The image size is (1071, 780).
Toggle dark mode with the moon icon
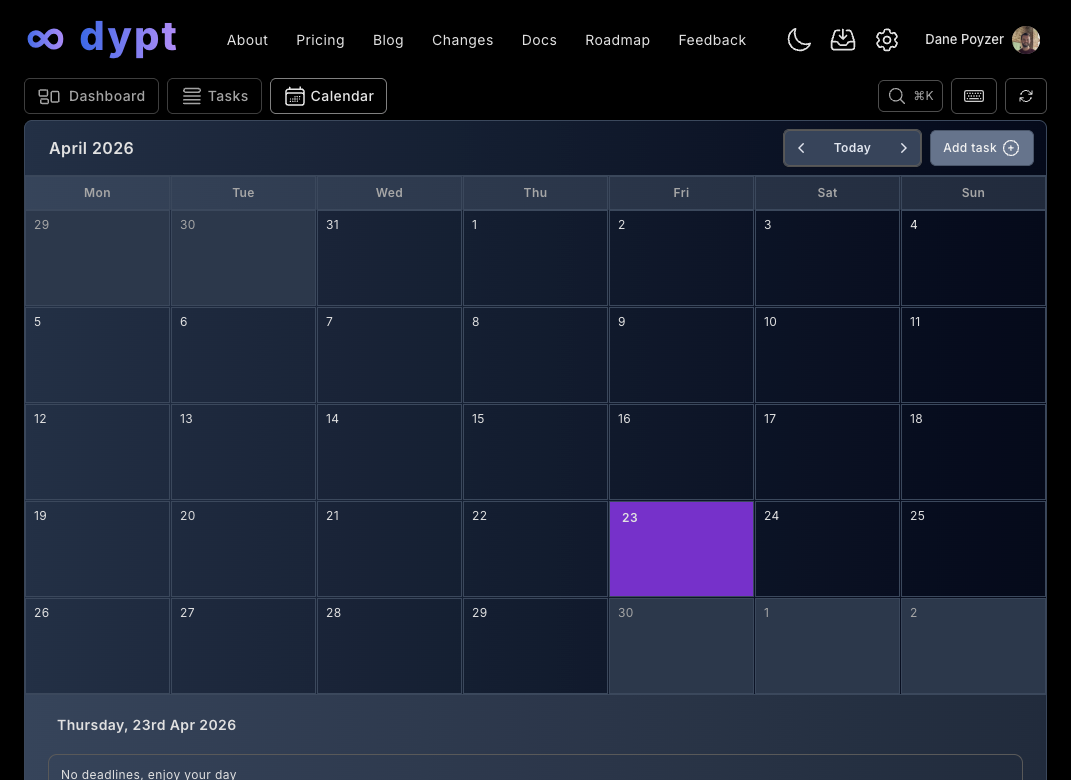click(798, 40)
